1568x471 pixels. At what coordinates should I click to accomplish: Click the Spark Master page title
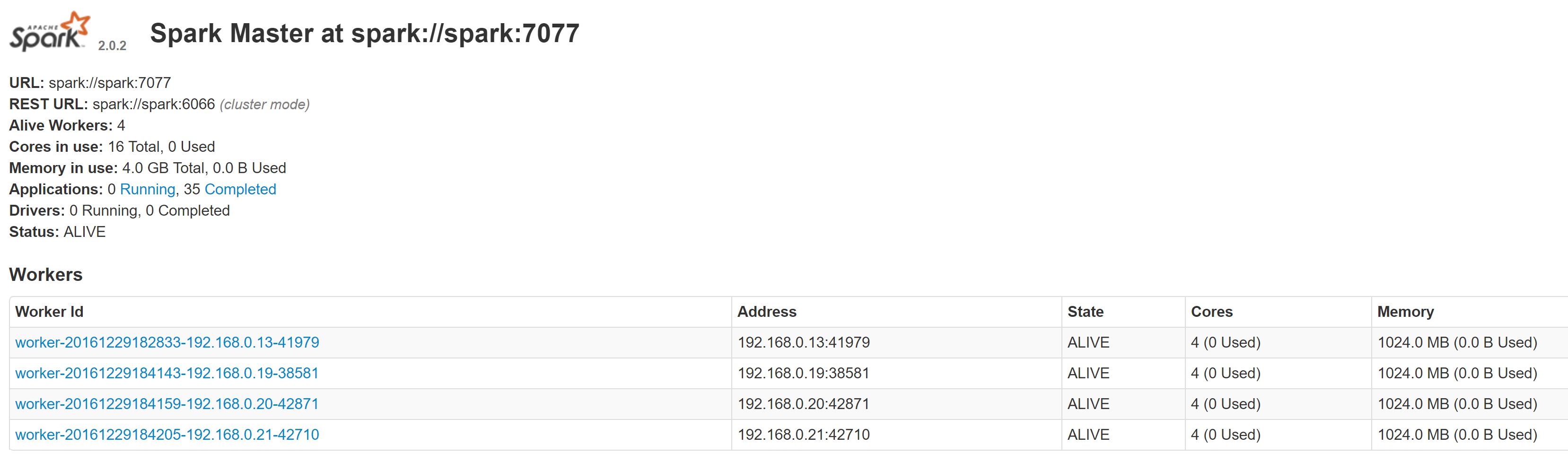[x=364, y=34]
